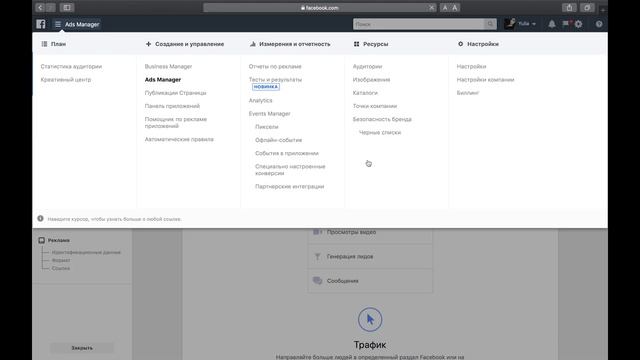This screenshot has height=360, width=640.
Task: Open Панель приложений link
Action: (172, 106)
